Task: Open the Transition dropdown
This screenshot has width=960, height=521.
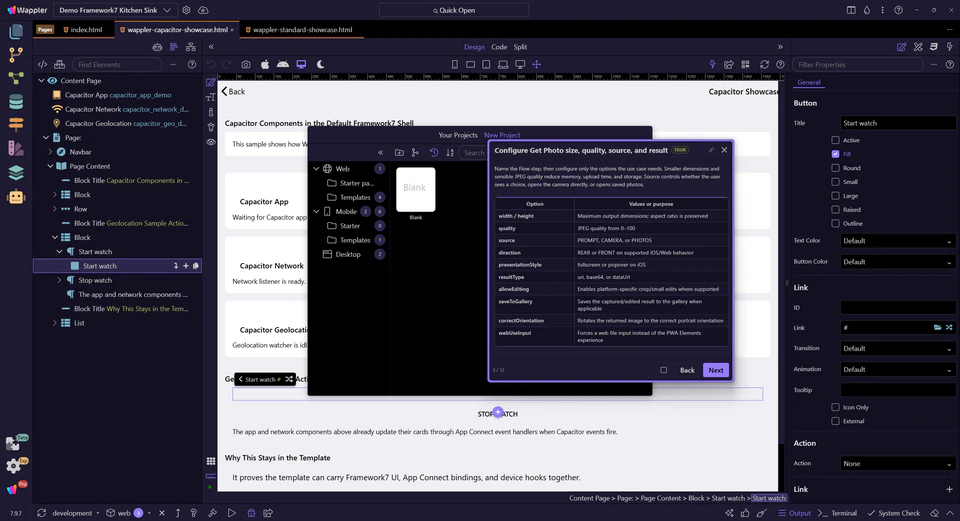Action: (897, 348)
